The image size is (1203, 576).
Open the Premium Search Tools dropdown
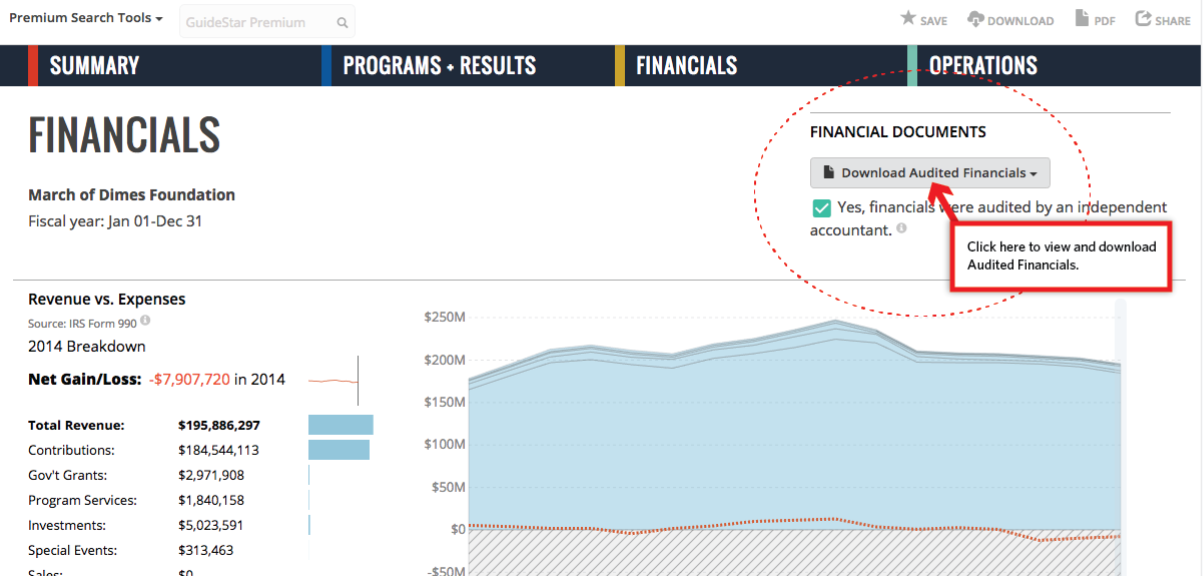click(x=85, y=17)
